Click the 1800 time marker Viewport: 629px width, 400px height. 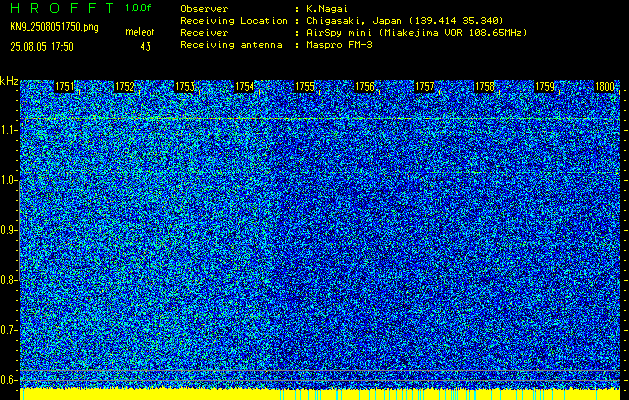pyautogui.click(x=605, y=87)
